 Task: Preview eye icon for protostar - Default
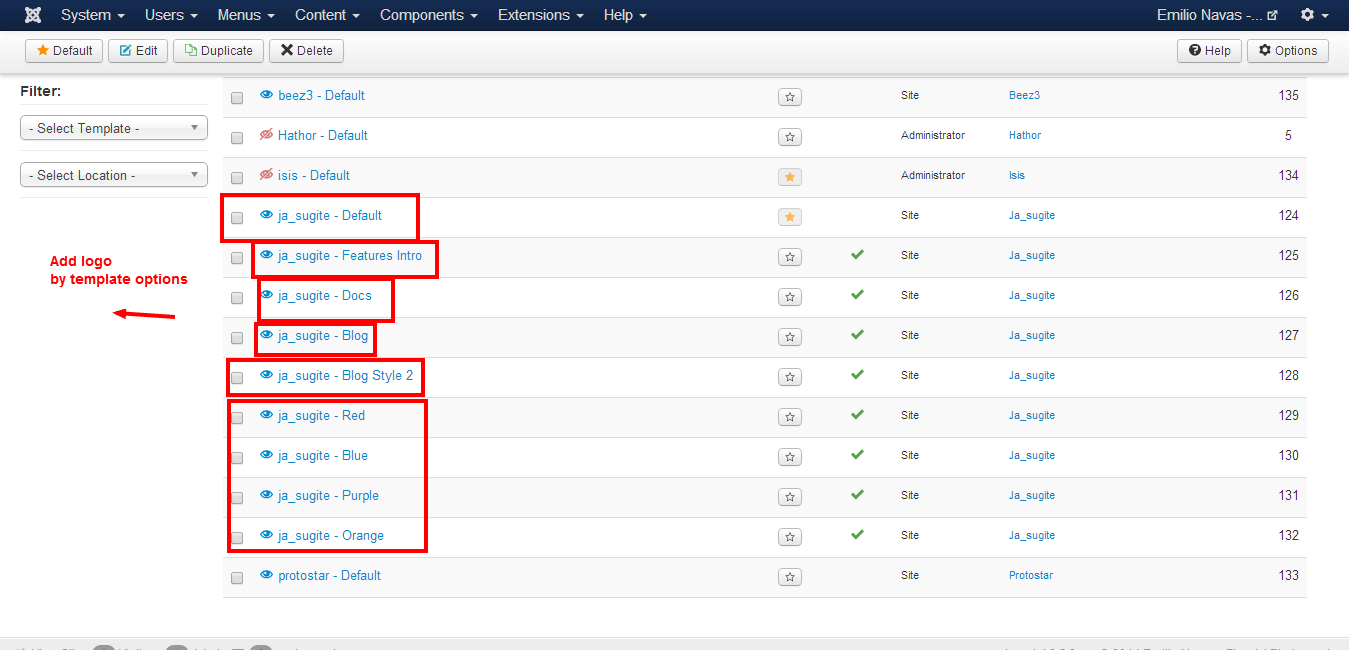pos(266,575)
